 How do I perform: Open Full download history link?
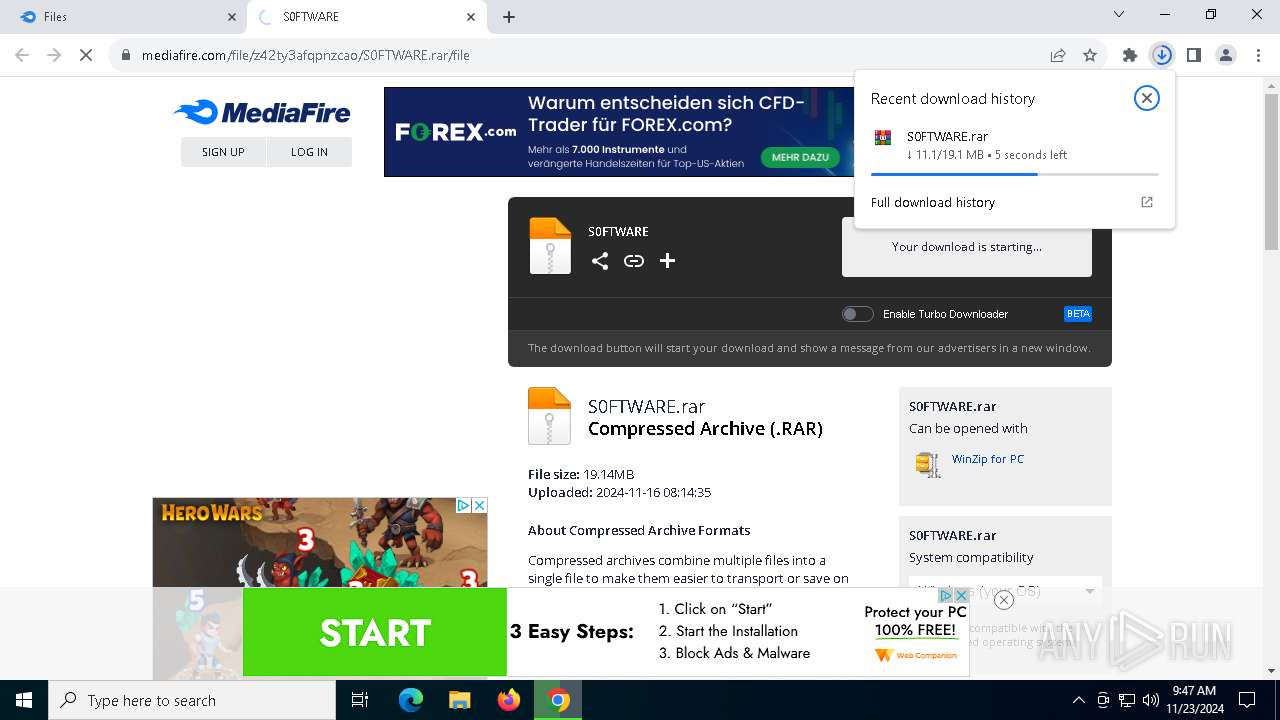tap(933, 202)
